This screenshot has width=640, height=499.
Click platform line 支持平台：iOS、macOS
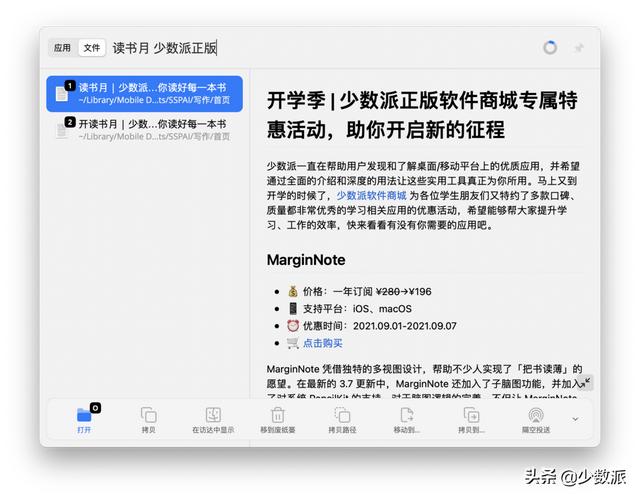pos(357,309)
